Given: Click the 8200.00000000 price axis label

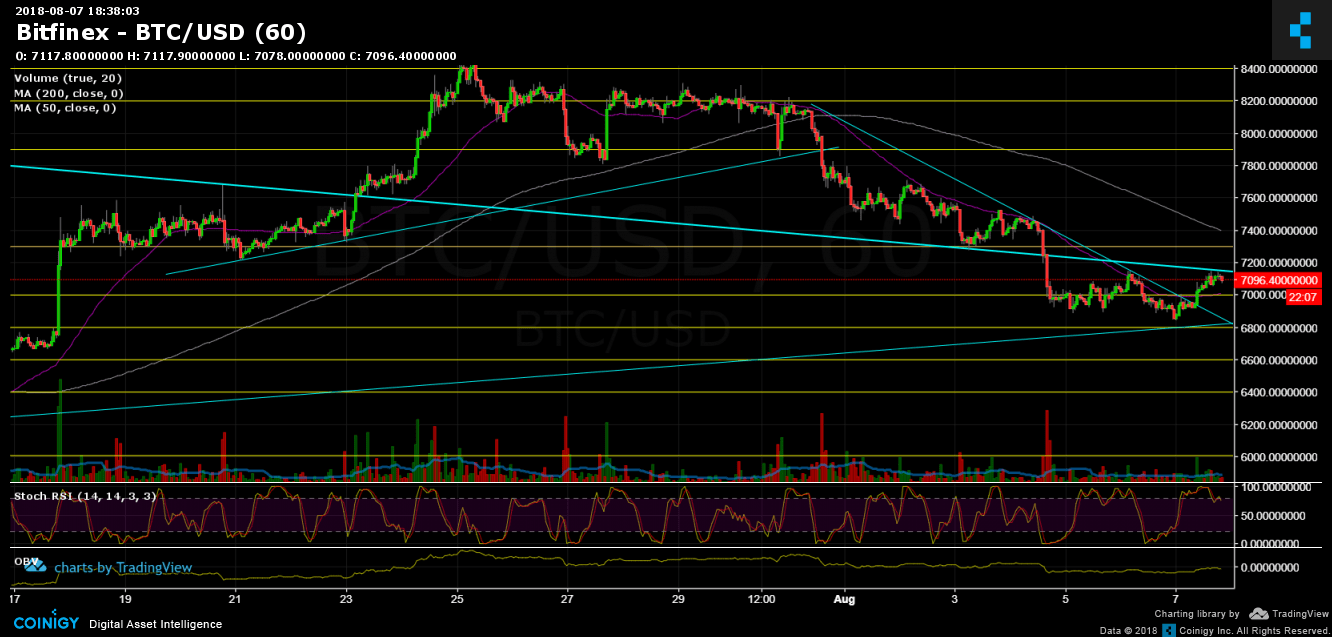Looking at the screenshot, I should pos(1281,101).
